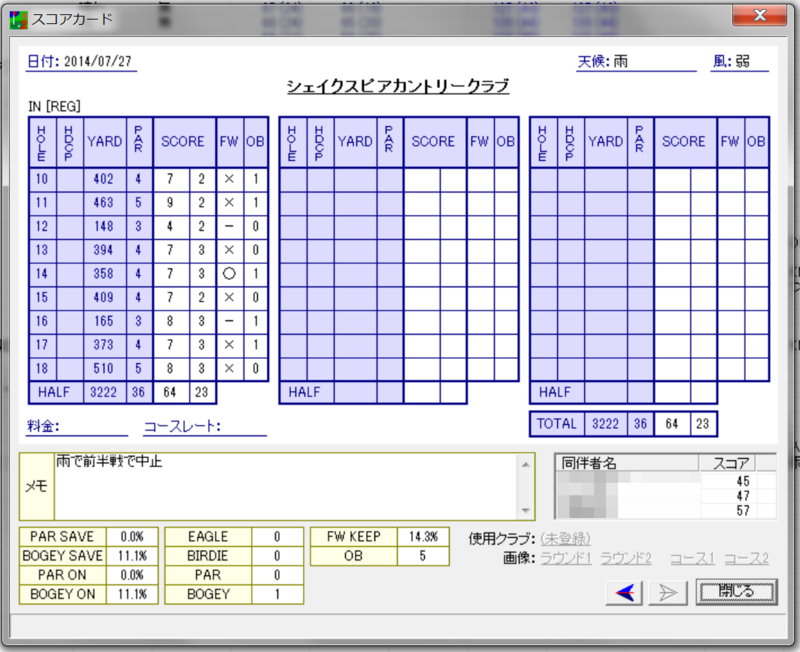This screenshot has height=652, width=800.
Task: Close the スコアカード window
Action: [759, 15]
